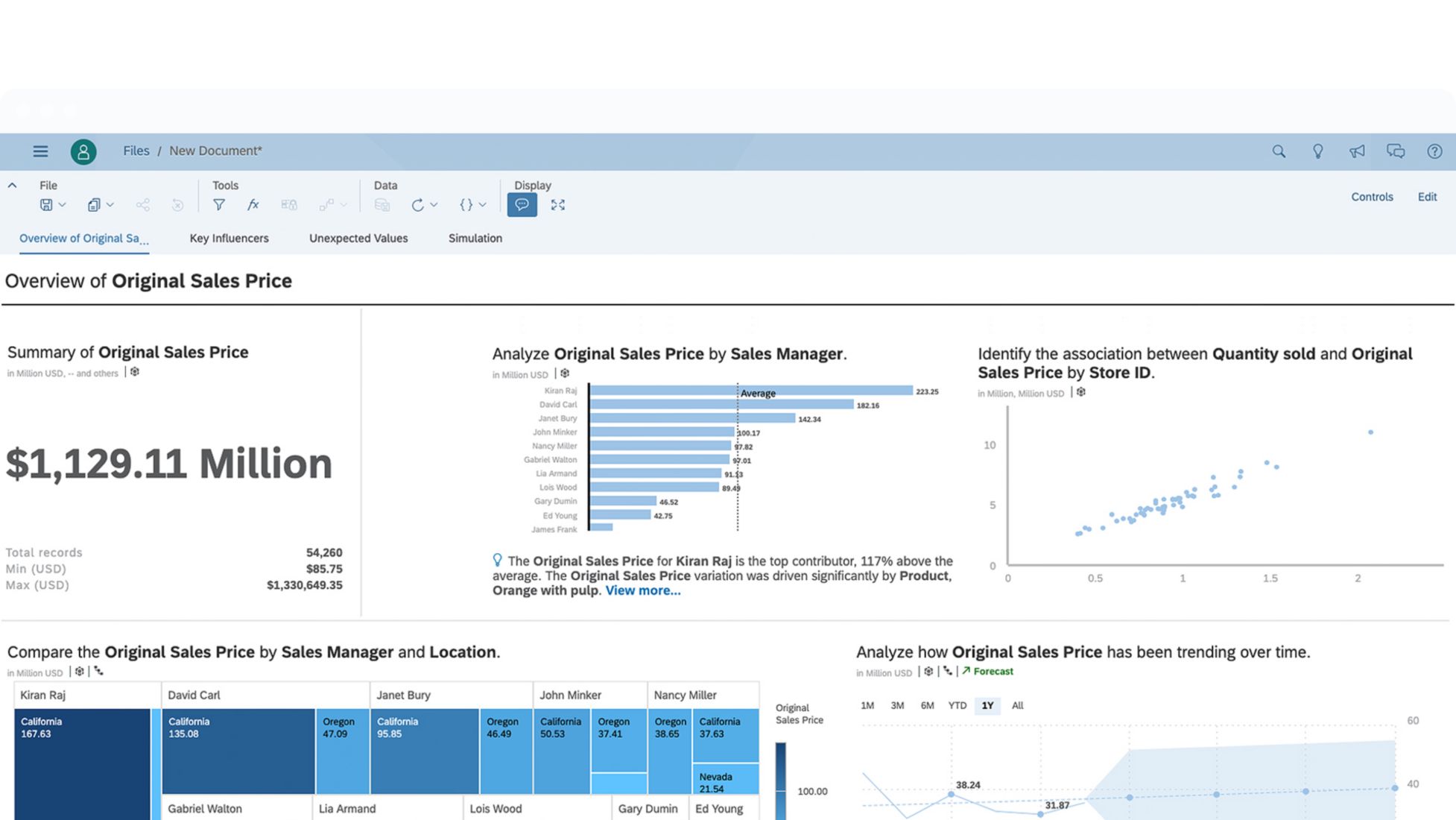Image resolution: width=1456 pixels, height=820 pixels.
Task: Open the discussions chat icon
Action: pos(1395,151)
